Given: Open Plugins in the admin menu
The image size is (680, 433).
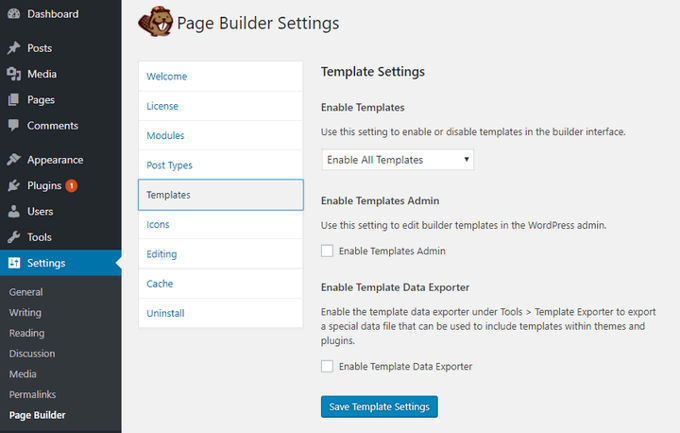Looking at the screenshot, I should pos(44,186).
